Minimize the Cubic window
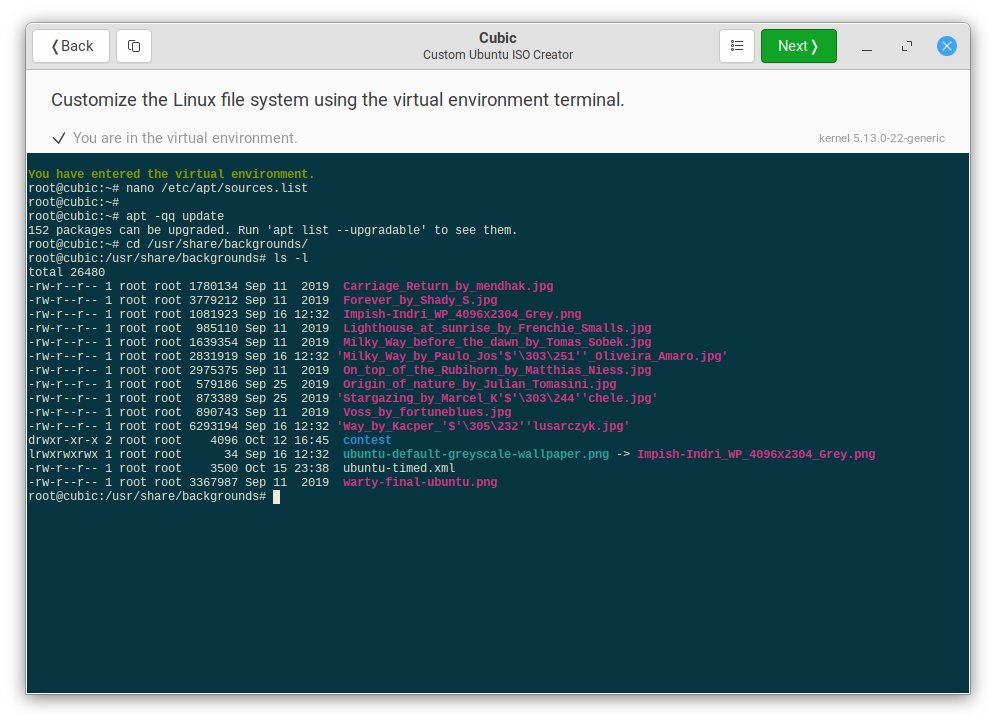This screenshot has height=723, width=996. tap(866, 46)
